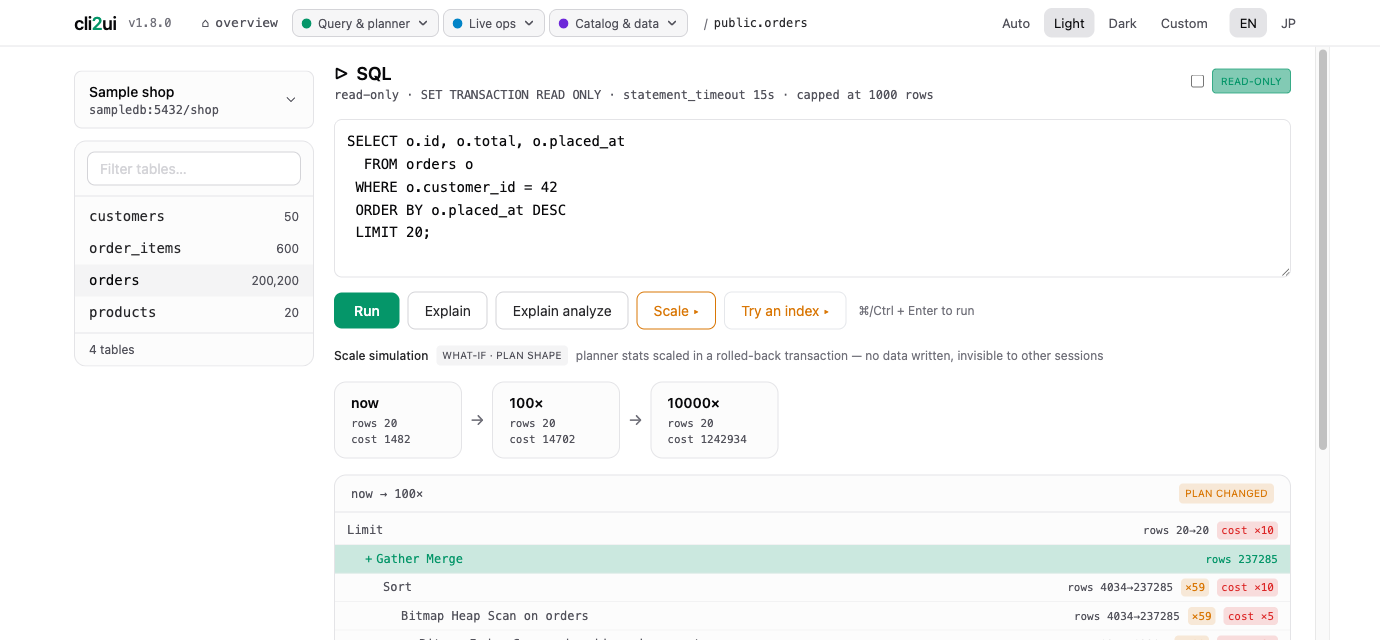Click the Gather Merge plan row

(x=812, y=559)
